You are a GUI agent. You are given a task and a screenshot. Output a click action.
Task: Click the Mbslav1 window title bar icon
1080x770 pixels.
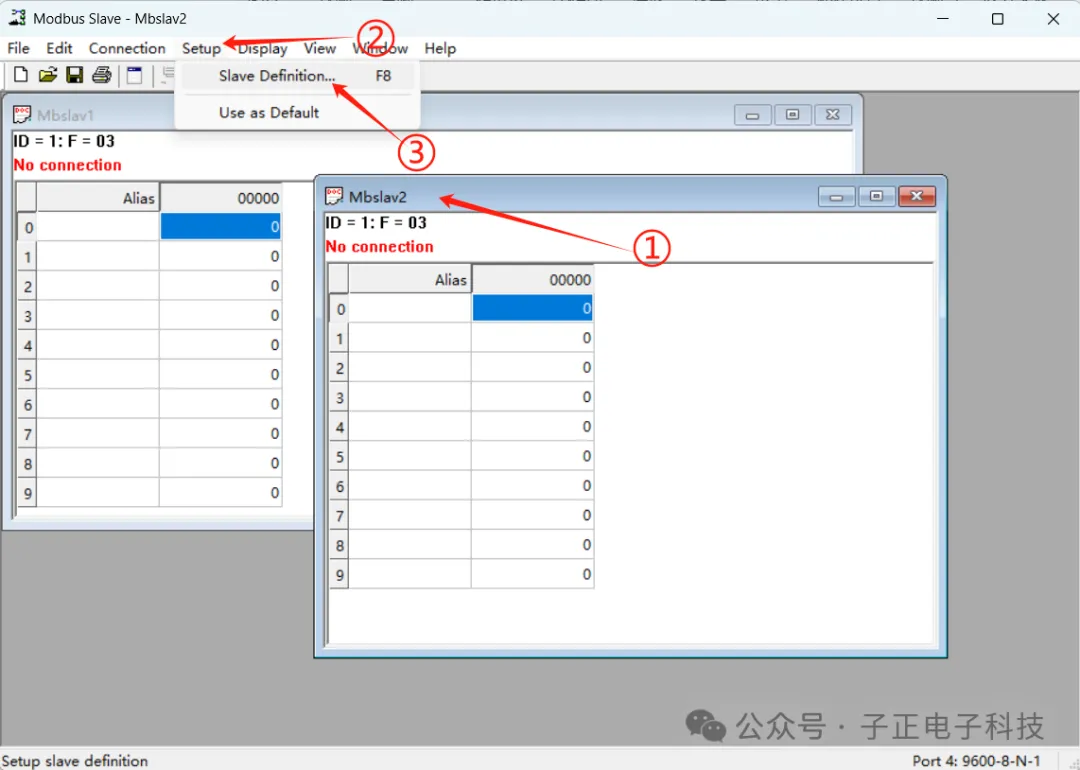(x=22, y=114)
